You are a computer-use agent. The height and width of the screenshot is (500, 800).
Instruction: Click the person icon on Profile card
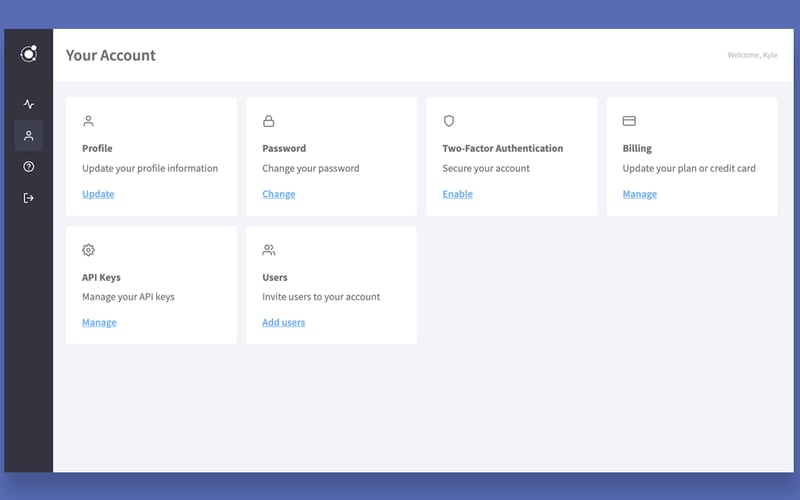[x=88, y=121]
